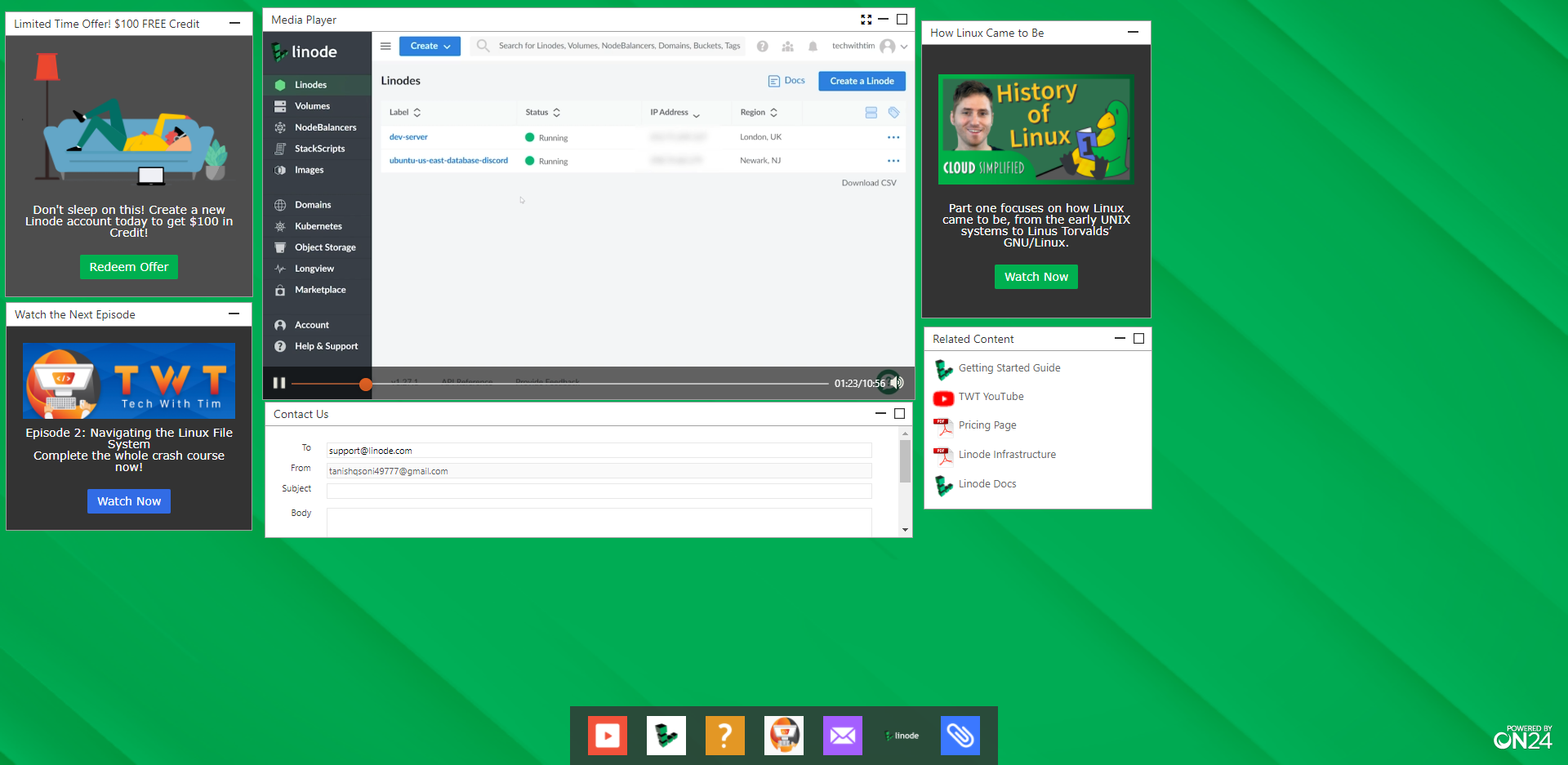The width and height of the screenshot is (1568, 765).
Task: Click blue Watch Now for the next episode
Action: 129,501
